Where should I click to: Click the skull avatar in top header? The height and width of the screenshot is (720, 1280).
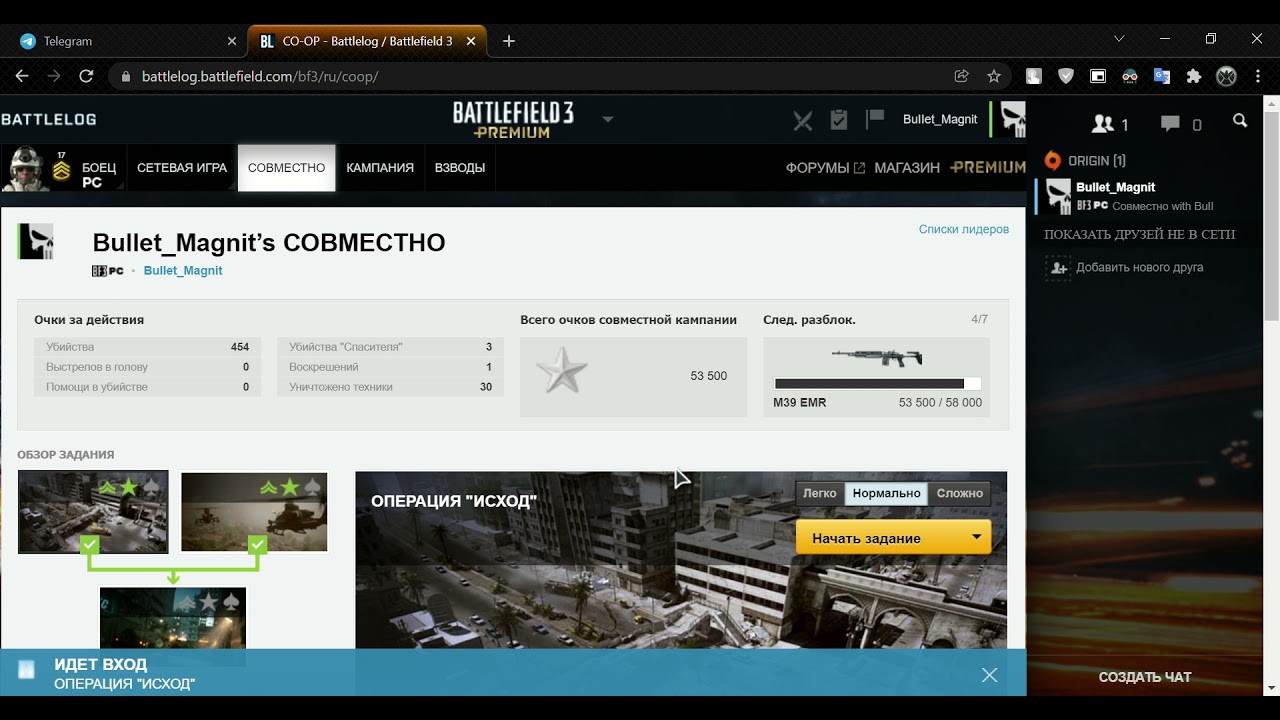click(x=1012, y=119)
